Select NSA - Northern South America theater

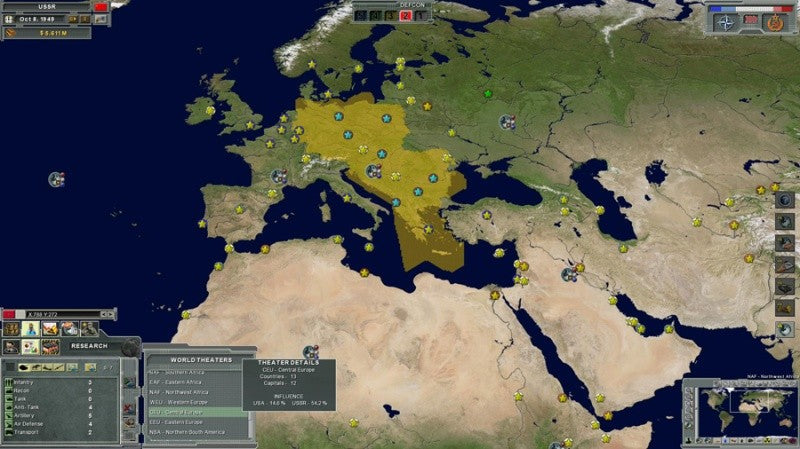pyautogui.click(x=197, y=432)
